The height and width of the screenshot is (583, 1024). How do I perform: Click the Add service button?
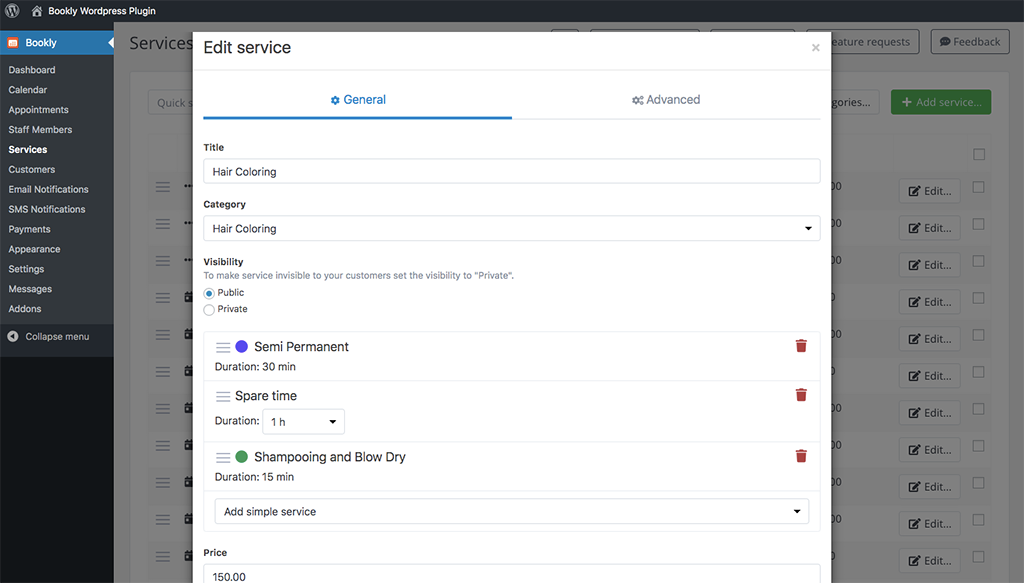940,101
